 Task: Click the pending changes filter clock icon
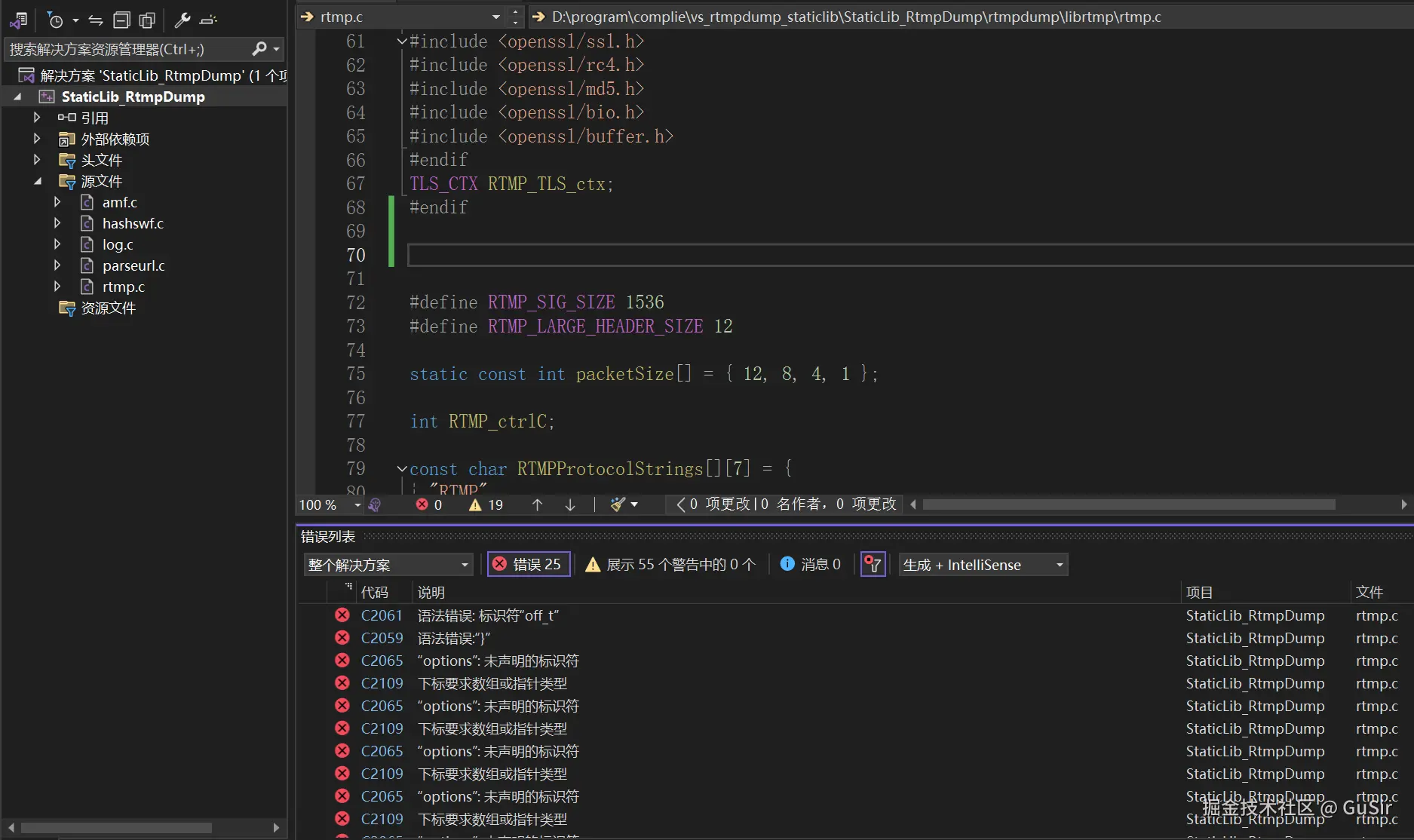pyautogui.click(x=55, y=20)
